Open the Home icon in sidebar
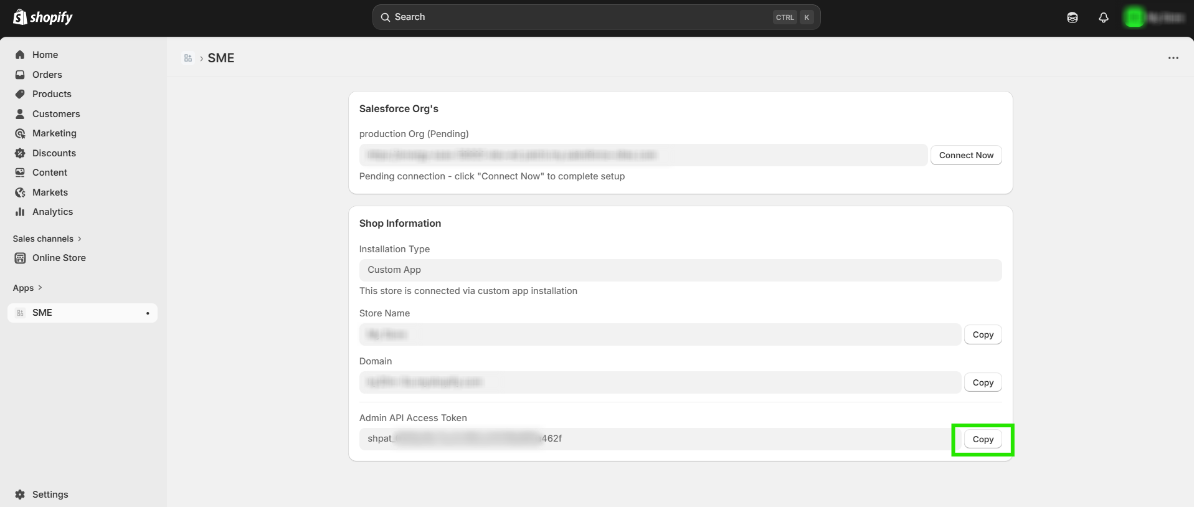Viewport: 1194px width, 507px height. [20, 55]
